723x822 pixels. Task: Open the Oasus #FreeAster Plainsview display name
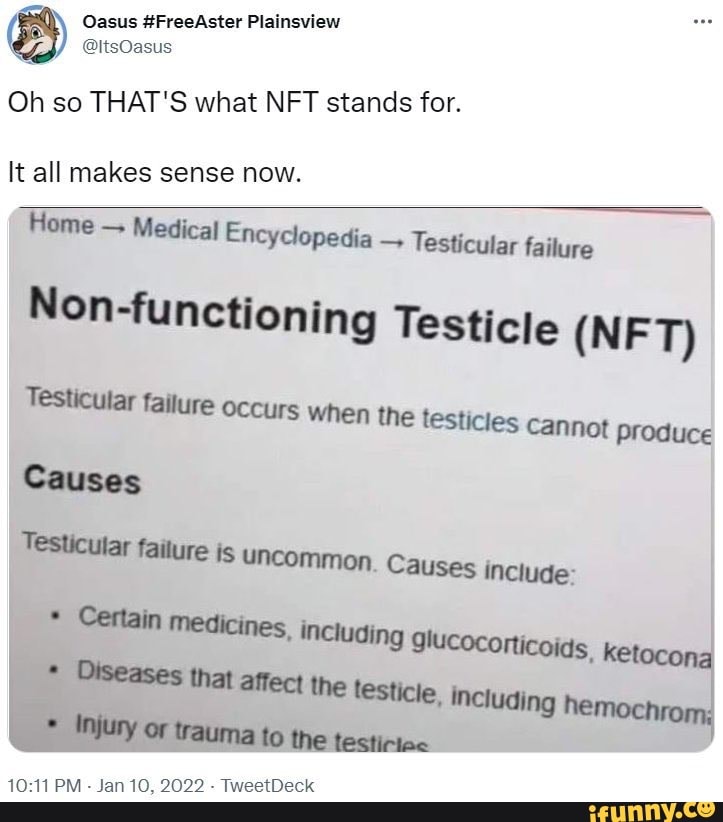210,21
